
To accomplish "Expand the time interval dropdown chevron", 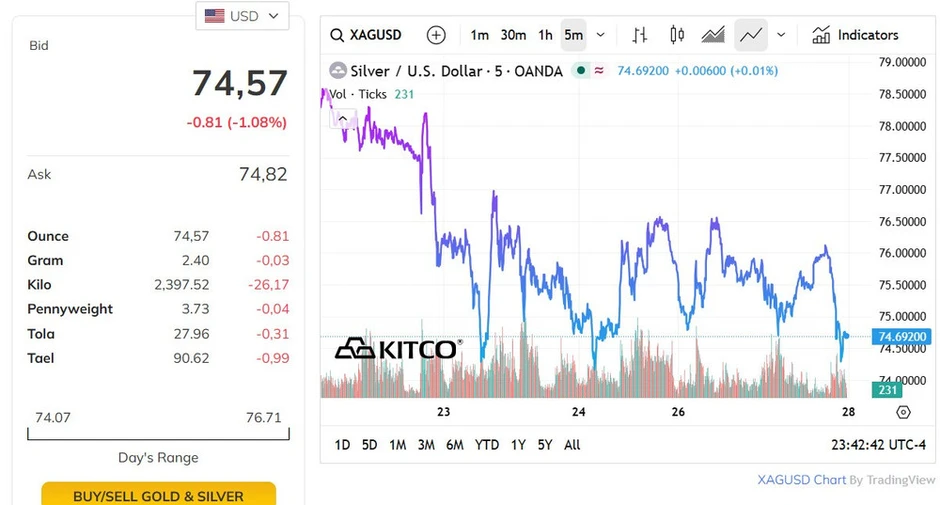I will tap(600, 35).
